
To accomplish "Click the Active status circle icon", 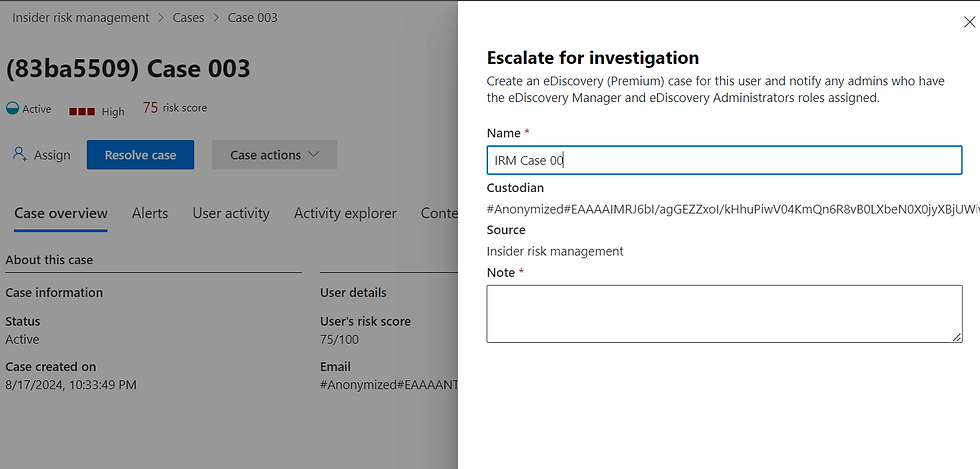I will click(x=12, y=109).
